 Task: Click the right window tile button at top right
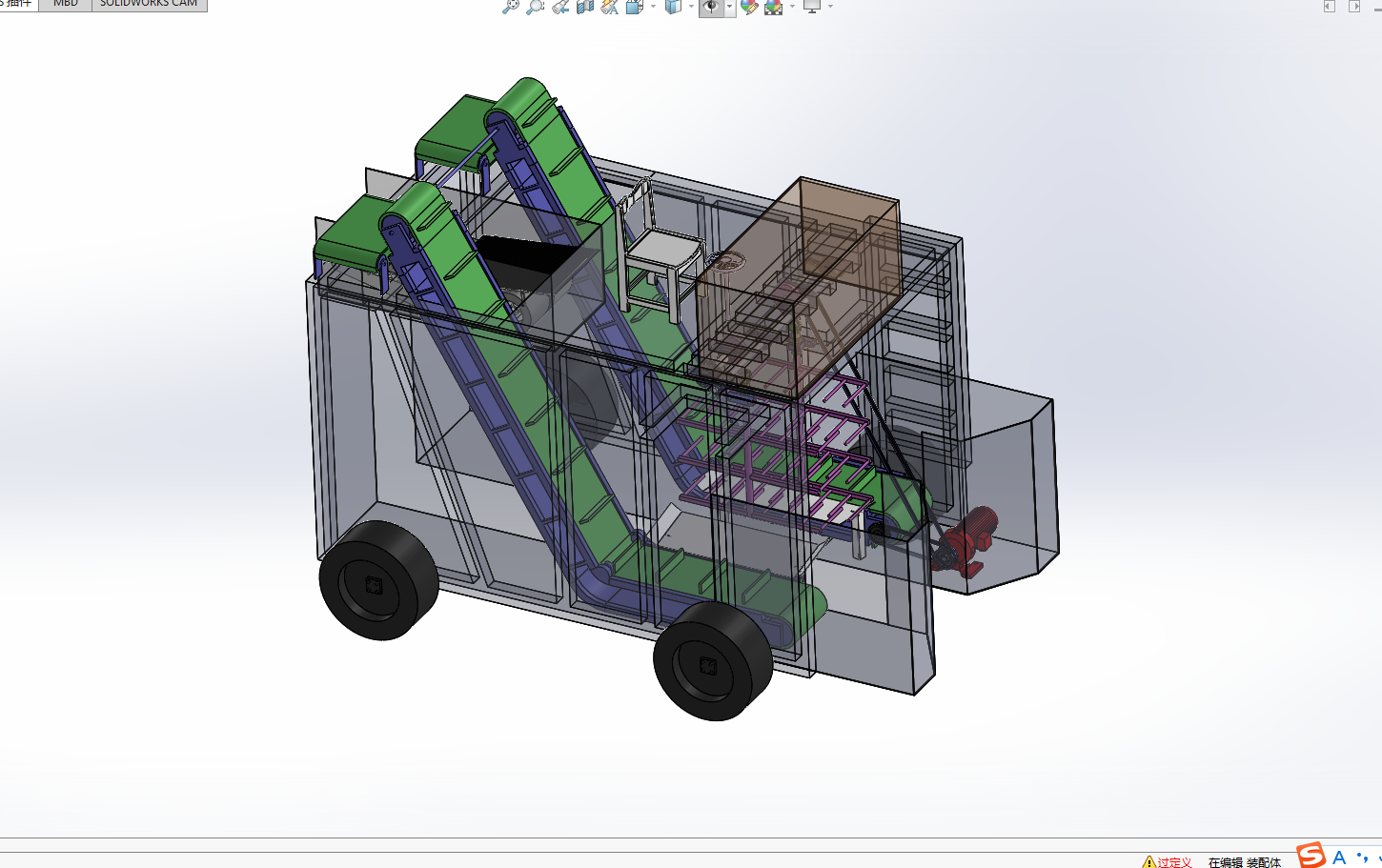pyautogui.click(x=1354, y=7)
